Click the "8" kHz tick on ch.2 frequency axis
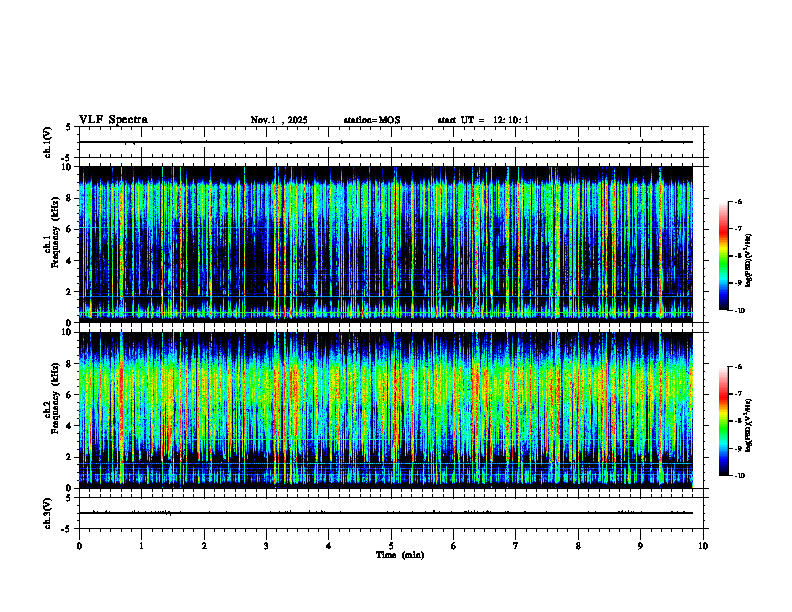792x612 pixels. [x=70, y=364]
